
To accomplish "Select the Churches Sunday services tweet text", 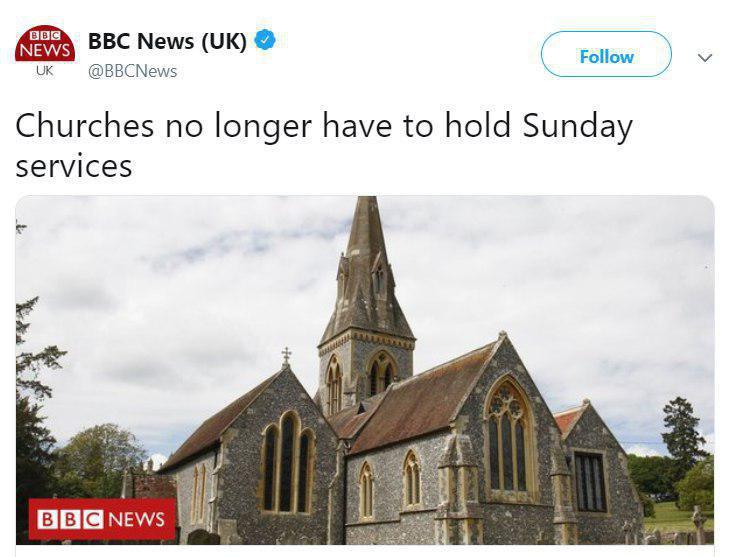I will [324, 145].
